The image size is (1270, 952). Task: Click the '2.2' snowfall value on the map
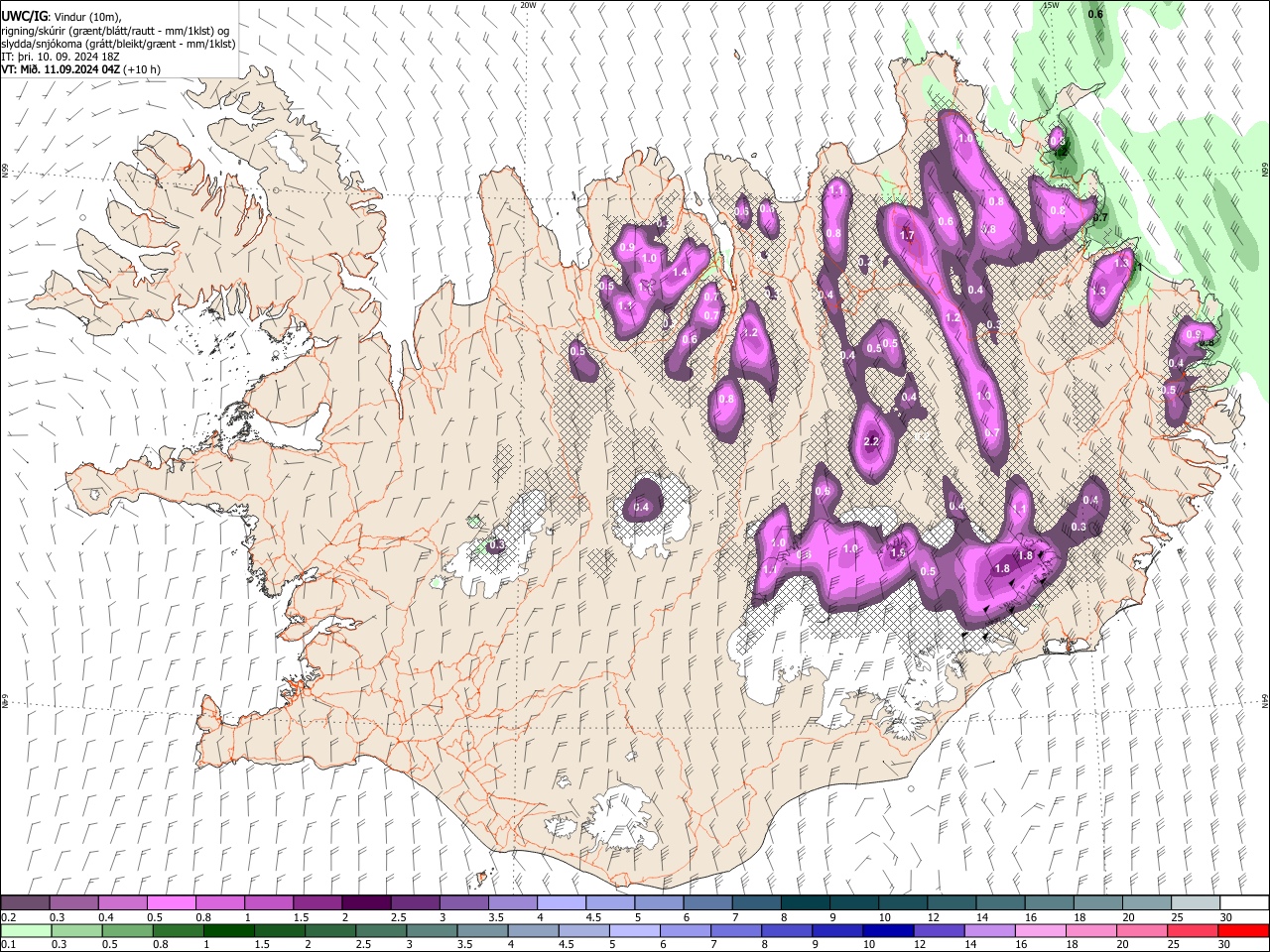(872, 441)
